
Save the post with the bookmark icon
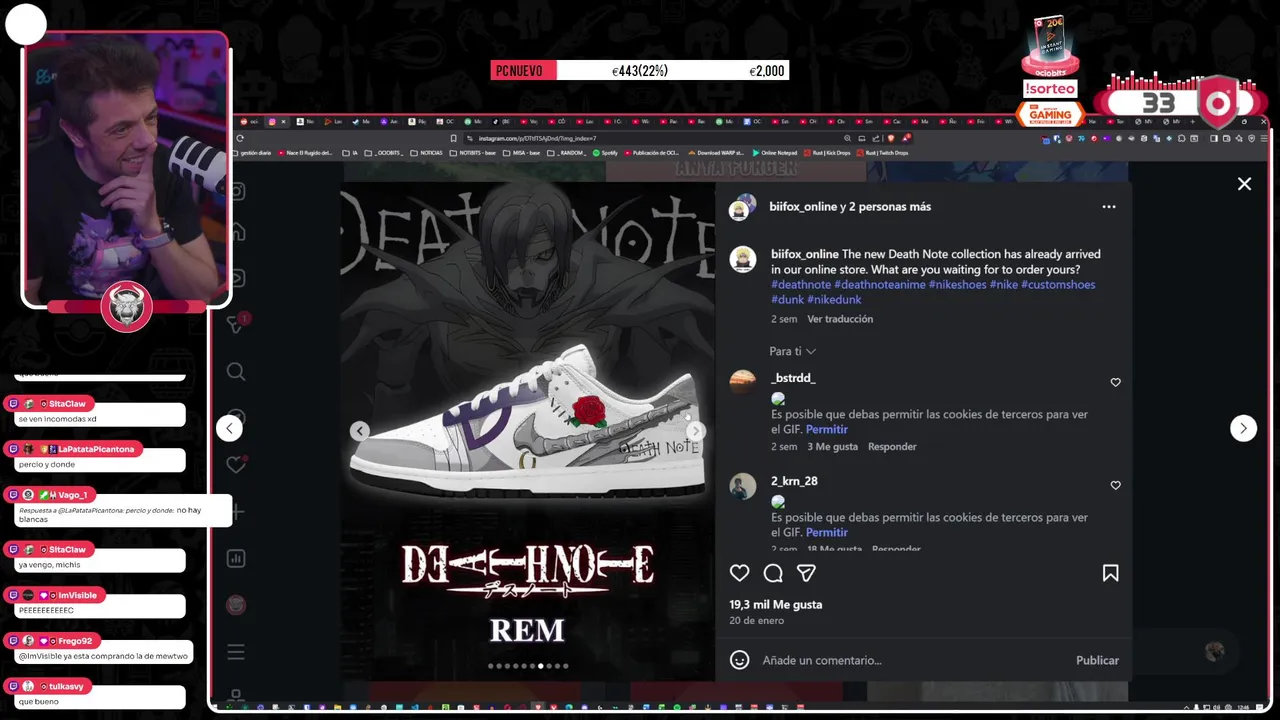pyautogui.click(x=1110, y=573)
